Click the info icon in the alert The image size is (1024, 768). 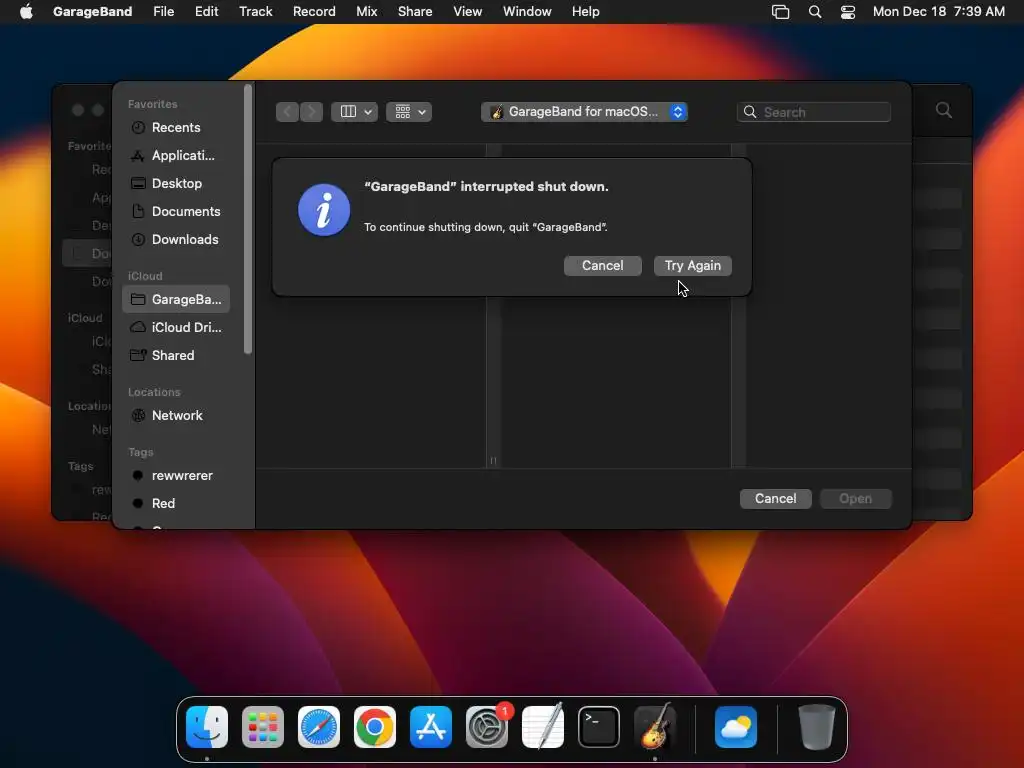click(x=324, y=210)
